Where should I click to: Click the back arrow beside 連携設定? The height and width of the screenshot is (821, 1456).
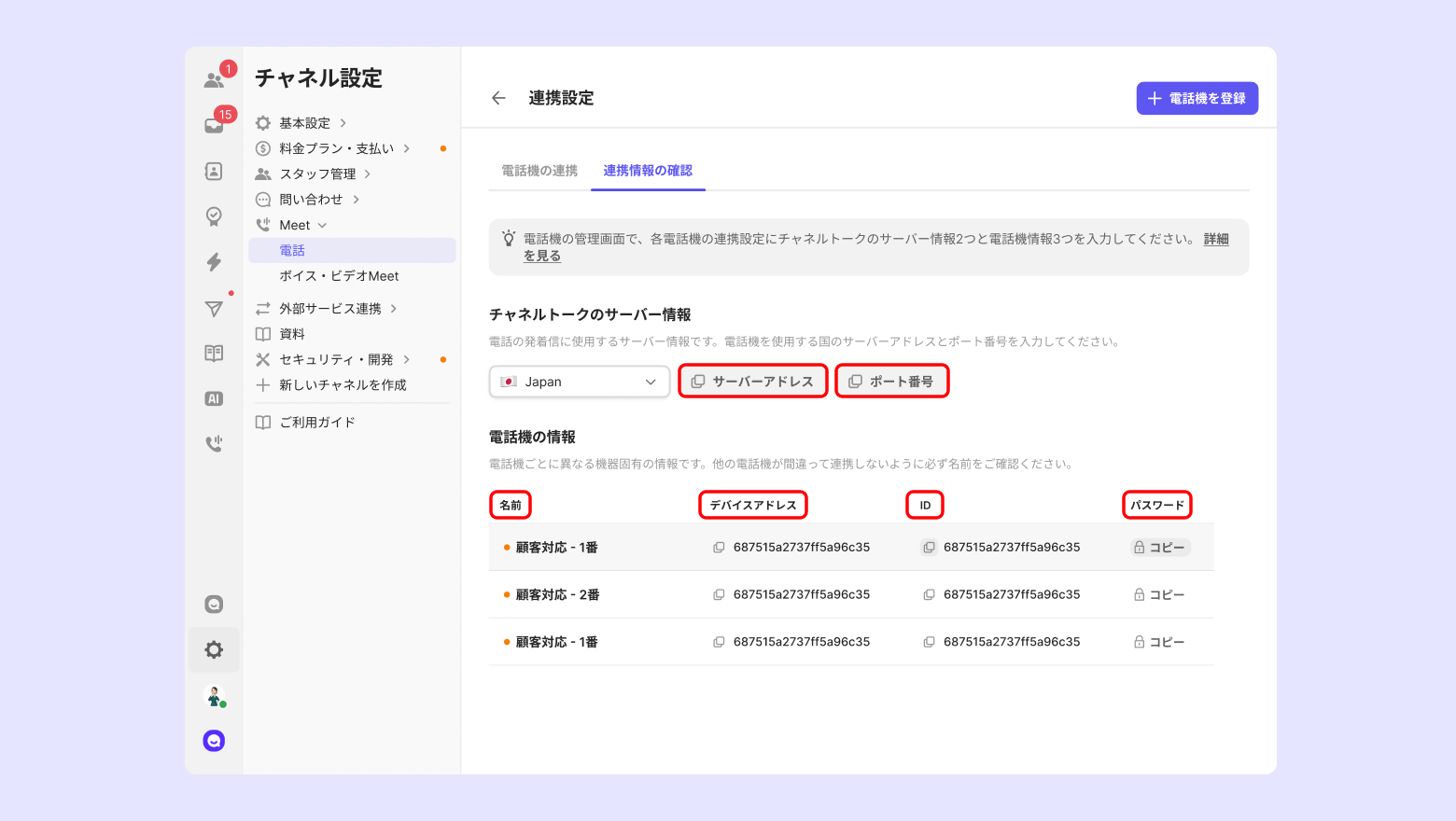498,98
